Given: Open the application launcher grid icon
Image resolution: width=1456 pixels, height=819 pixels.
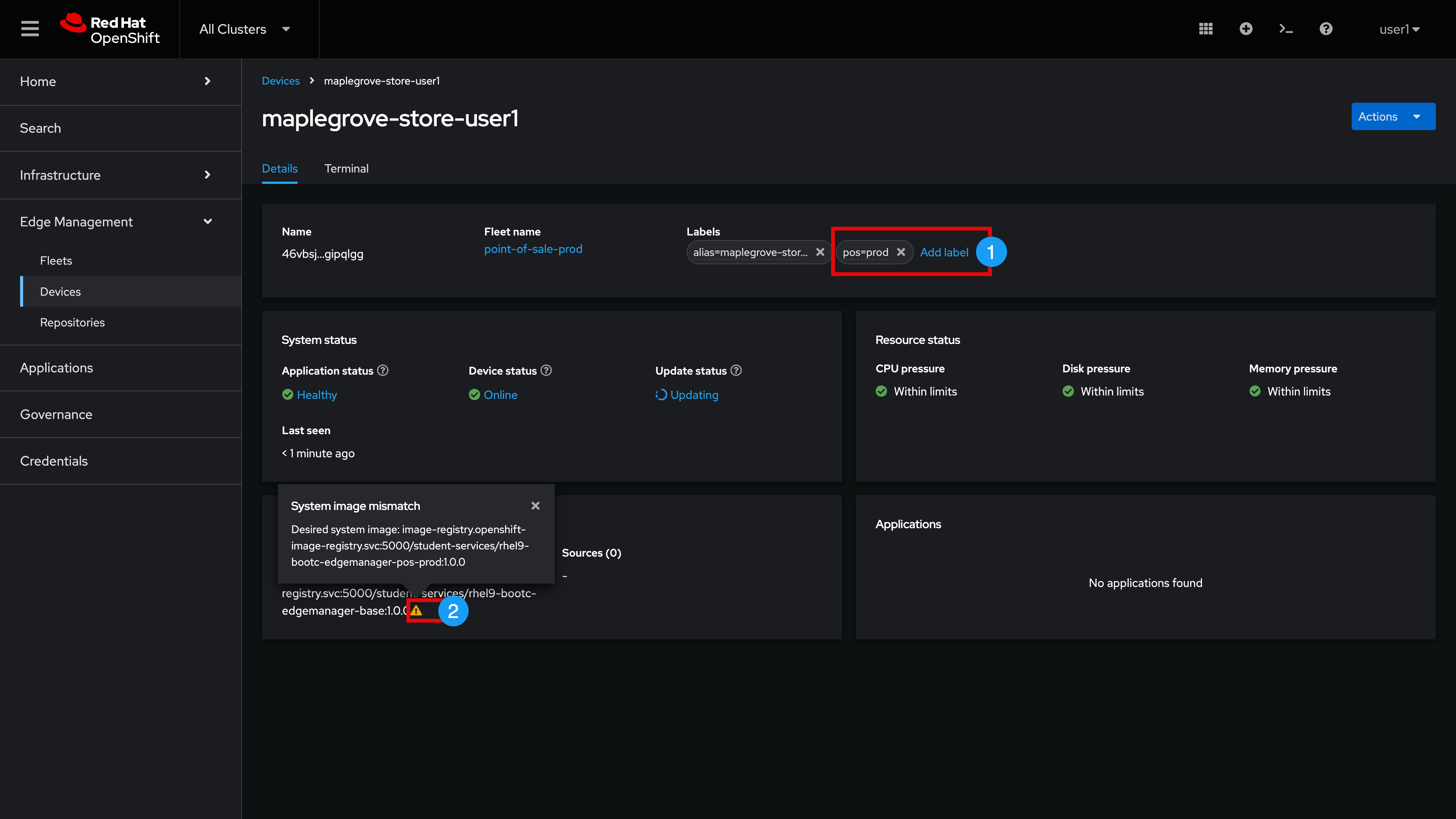Looking at the screenshot, I should tap(1206, 29).
